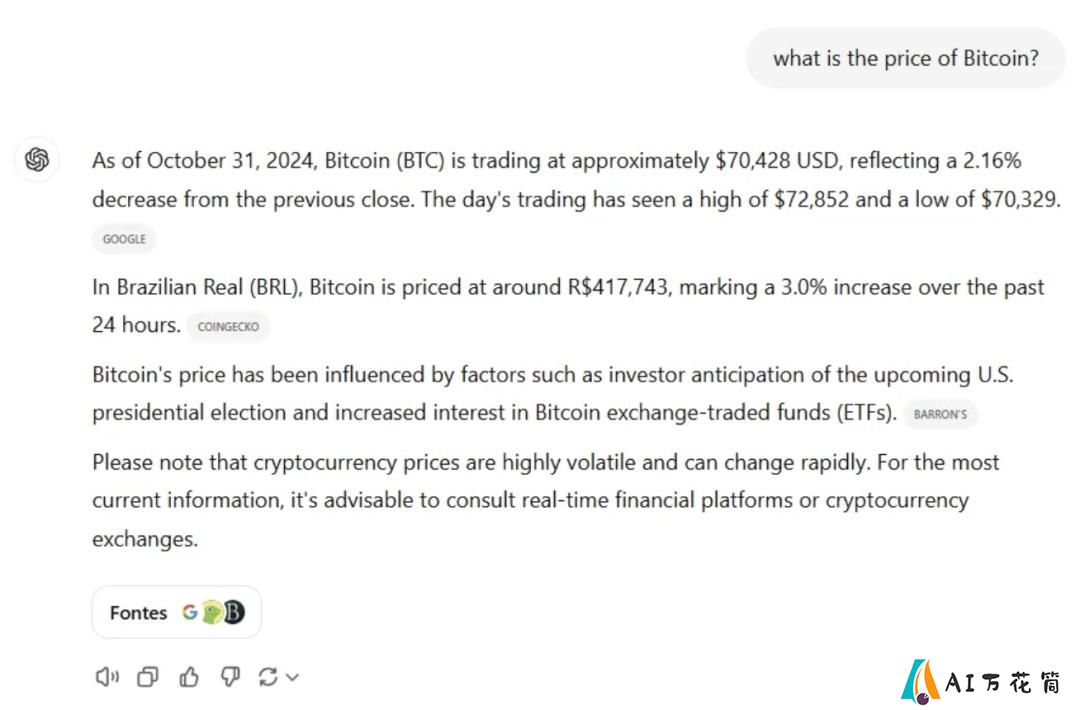Open the BARRON'S citation chip
Image resolution: width=1080 pixels, height=710 pixels.
click(940, 414)
